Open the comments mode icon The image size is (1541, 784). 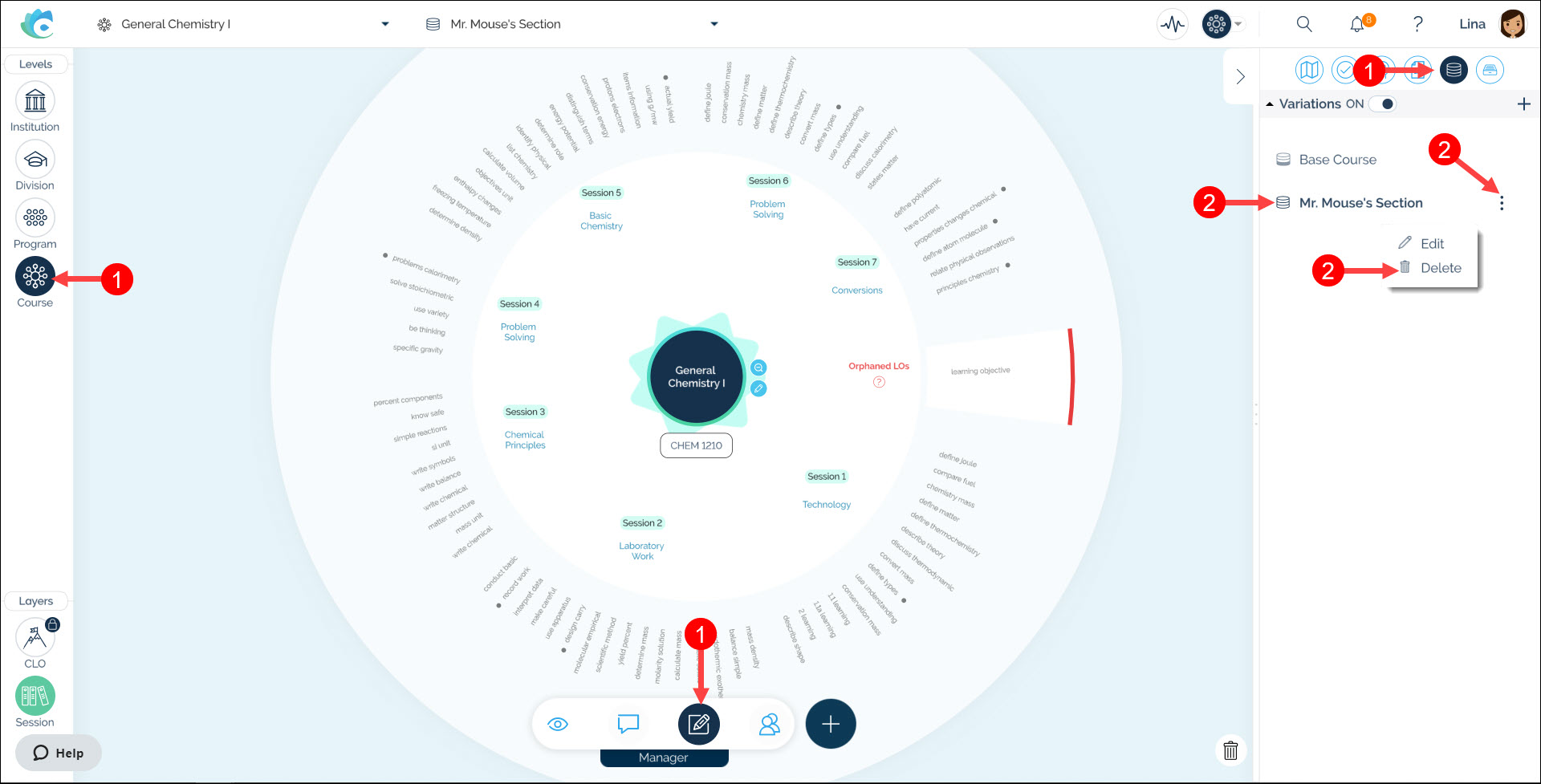pos(628,725)
